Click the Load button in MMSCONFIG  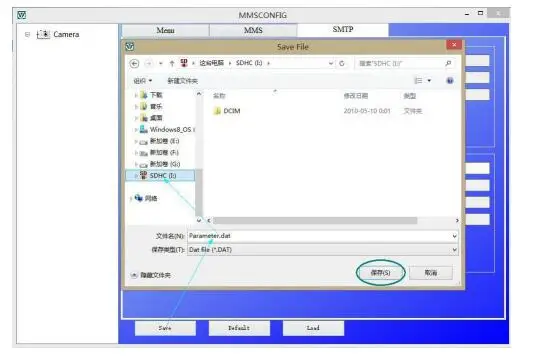[313, 328]
